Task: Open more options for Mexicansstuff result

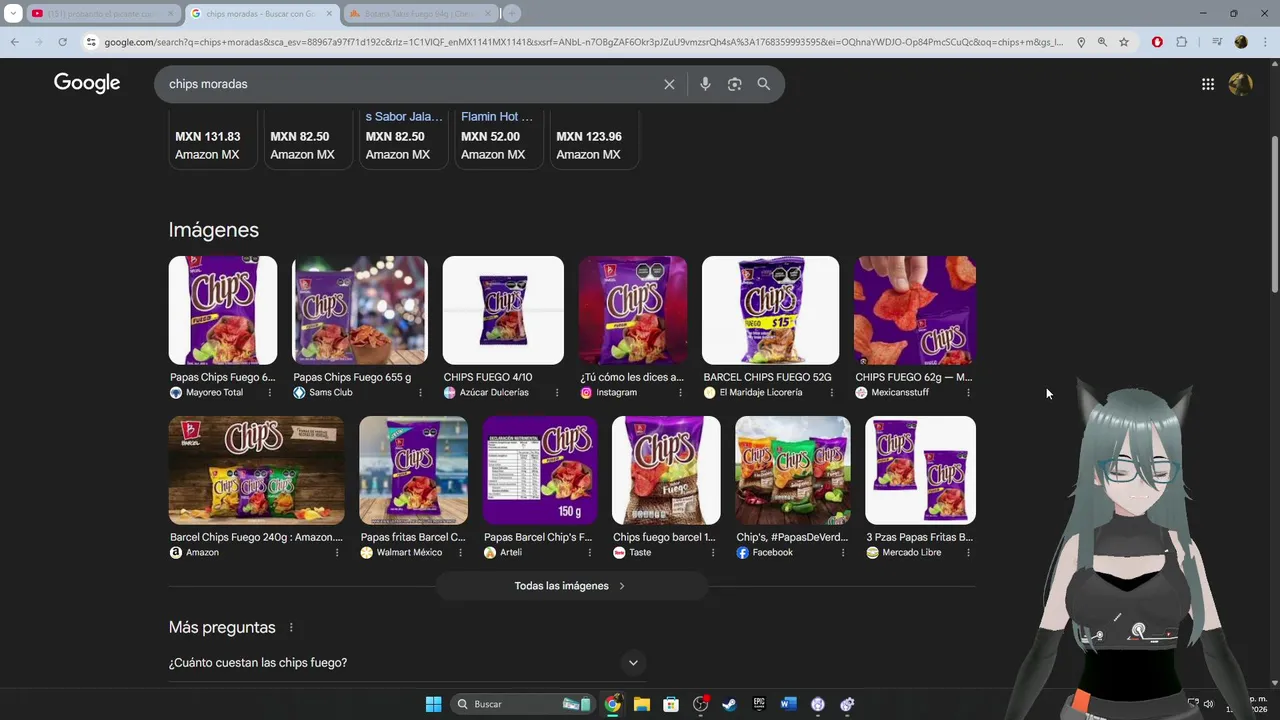Action: click(x=968, y=393)
